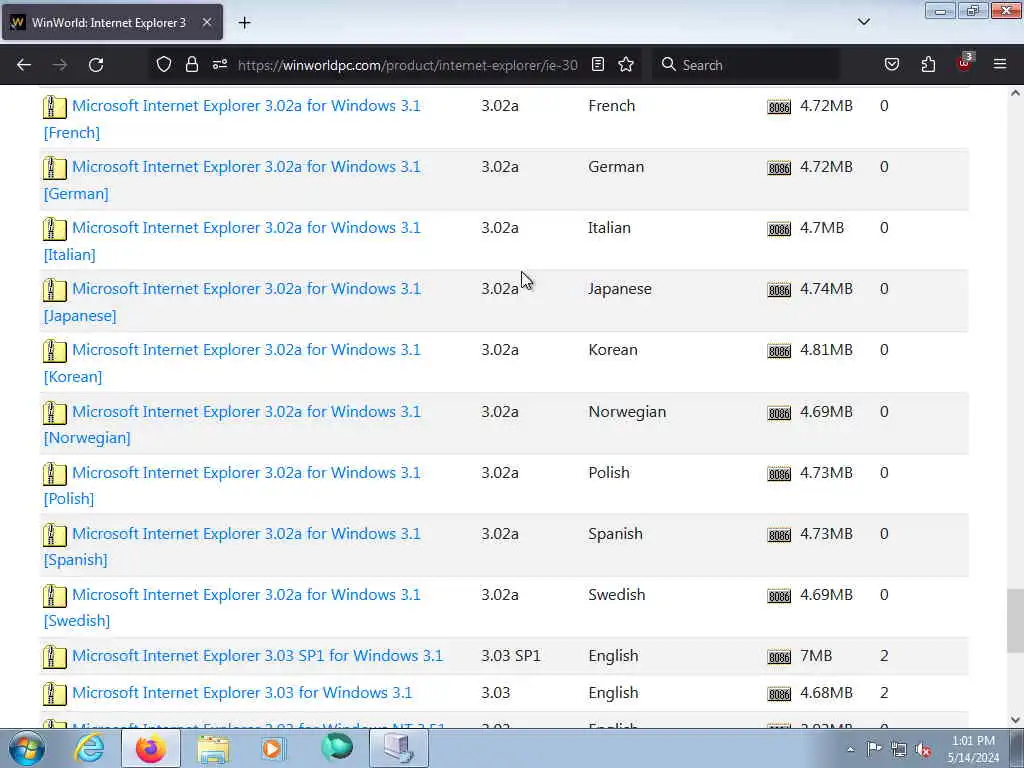Open Windows Explorer folder on taskbar

click(x=213, y=748)
